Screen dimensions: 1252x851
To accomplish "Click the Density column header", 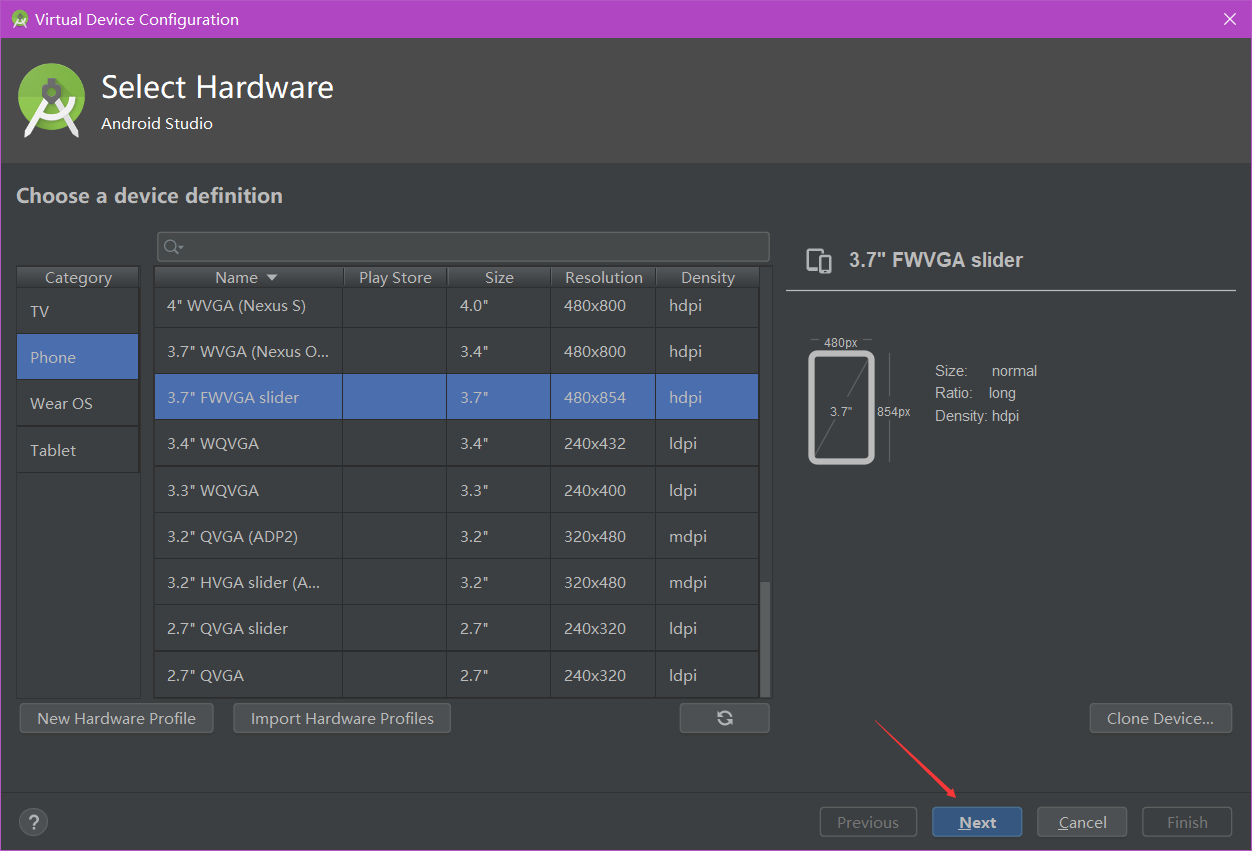I will pyautogui.click(x=708, y=277).
